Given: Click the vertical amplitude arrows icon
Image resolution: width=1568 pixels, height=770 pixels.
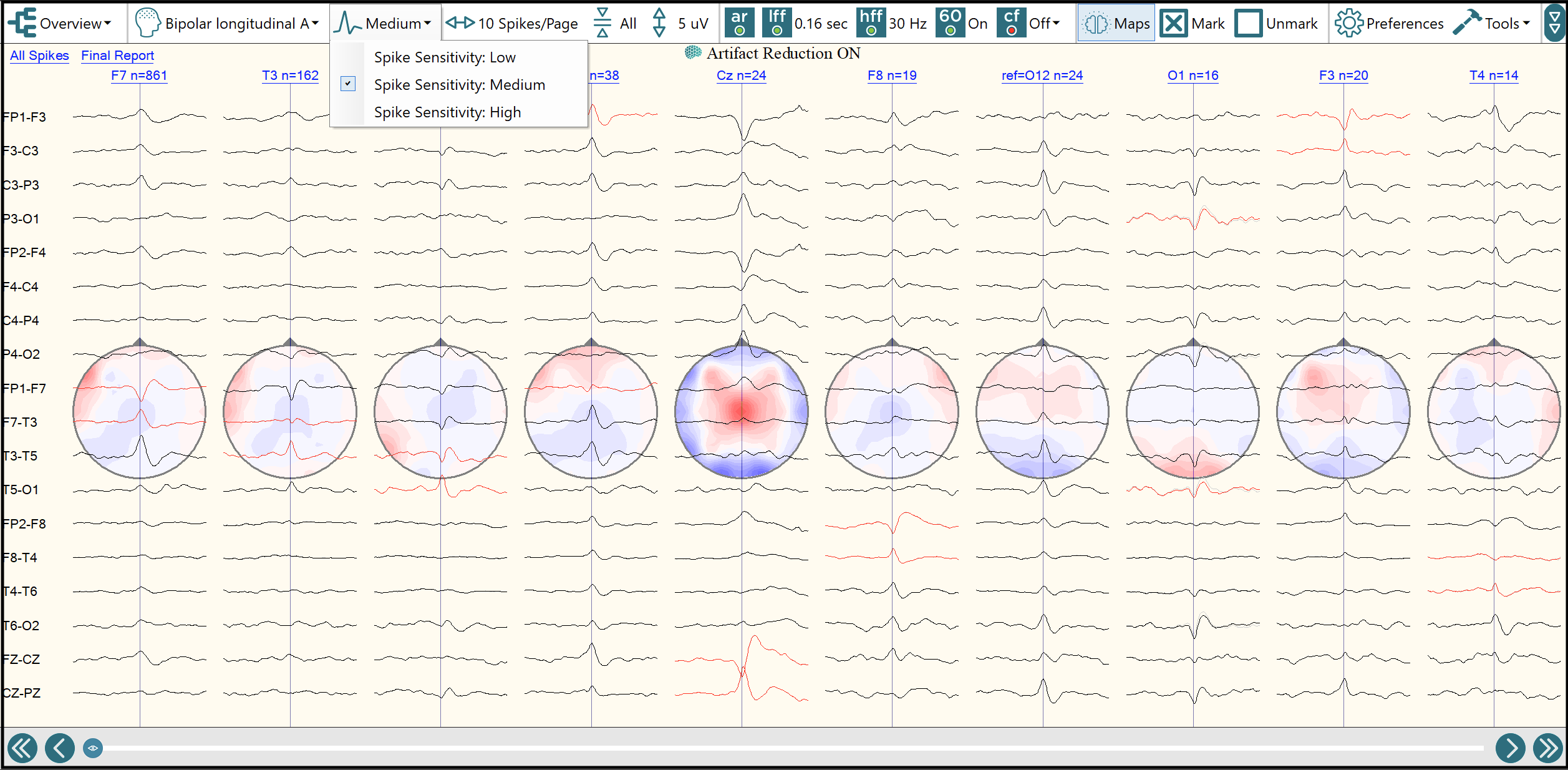Looking at the screenshot, I should tap(659, 23).
